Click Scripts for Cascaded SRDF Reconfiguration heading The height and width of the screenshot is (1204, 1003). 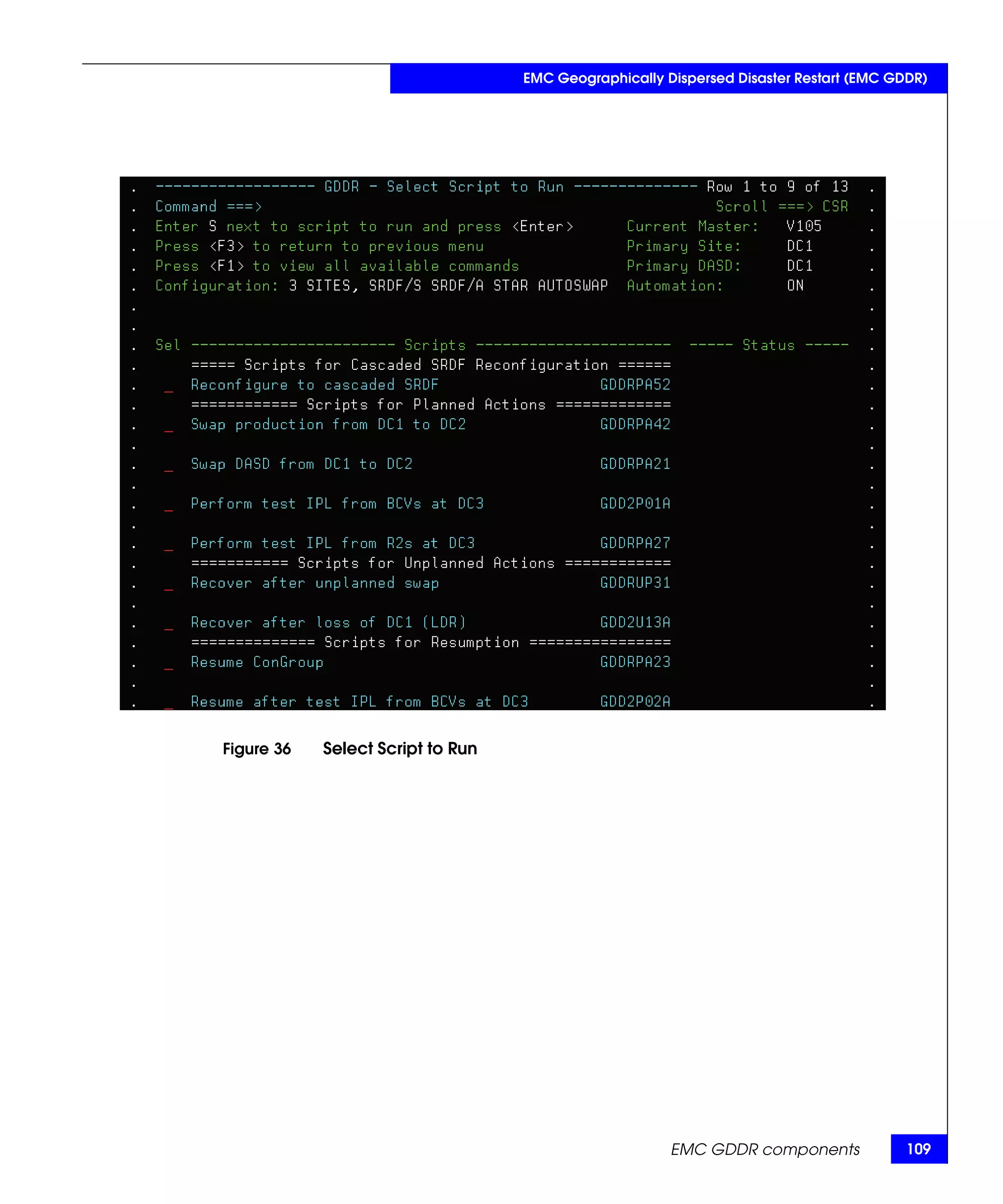coord(430,365)
